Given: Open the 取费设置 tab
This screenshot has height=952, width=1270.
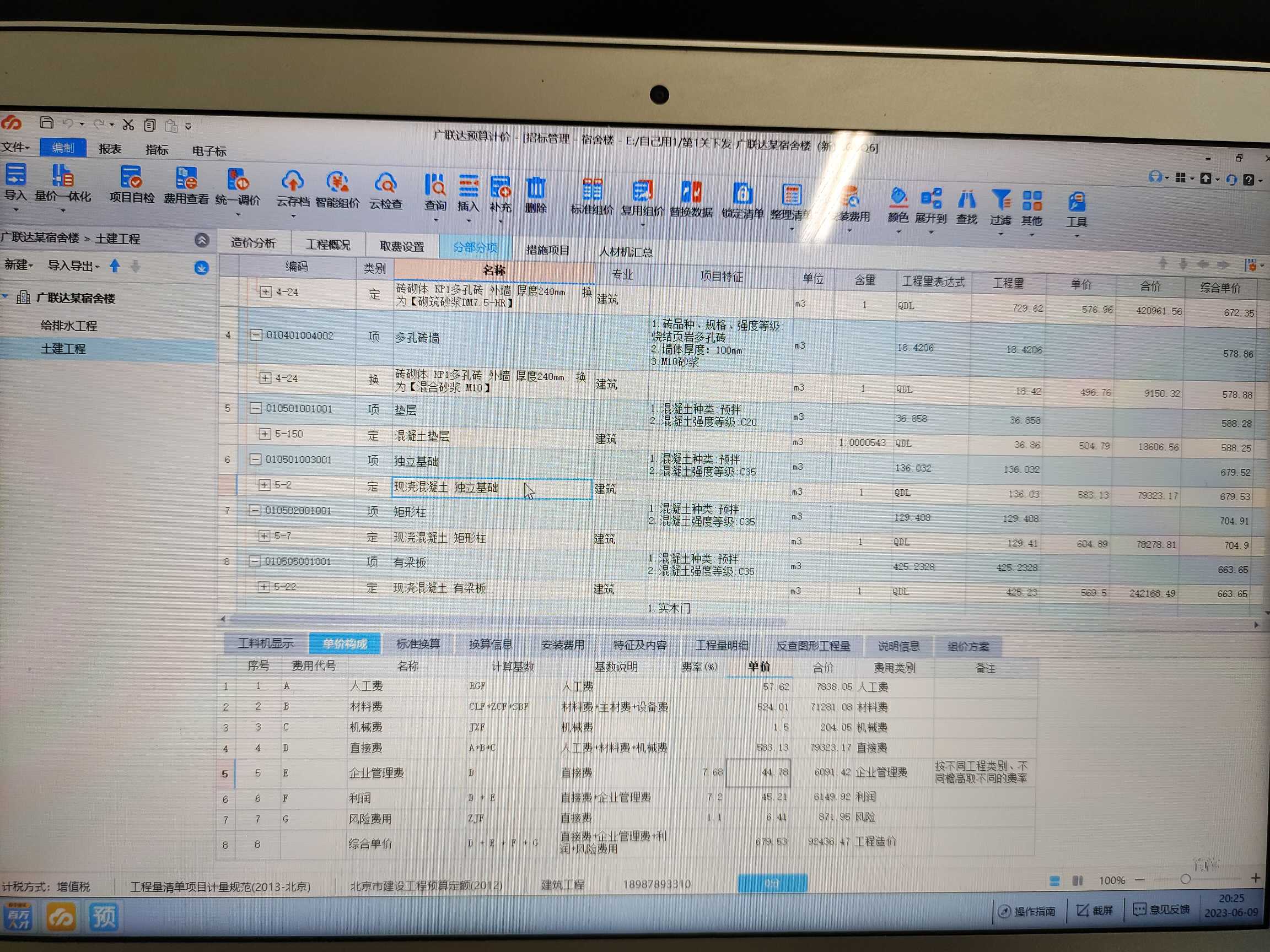Looking at the screenshot, I should [402, 247].
